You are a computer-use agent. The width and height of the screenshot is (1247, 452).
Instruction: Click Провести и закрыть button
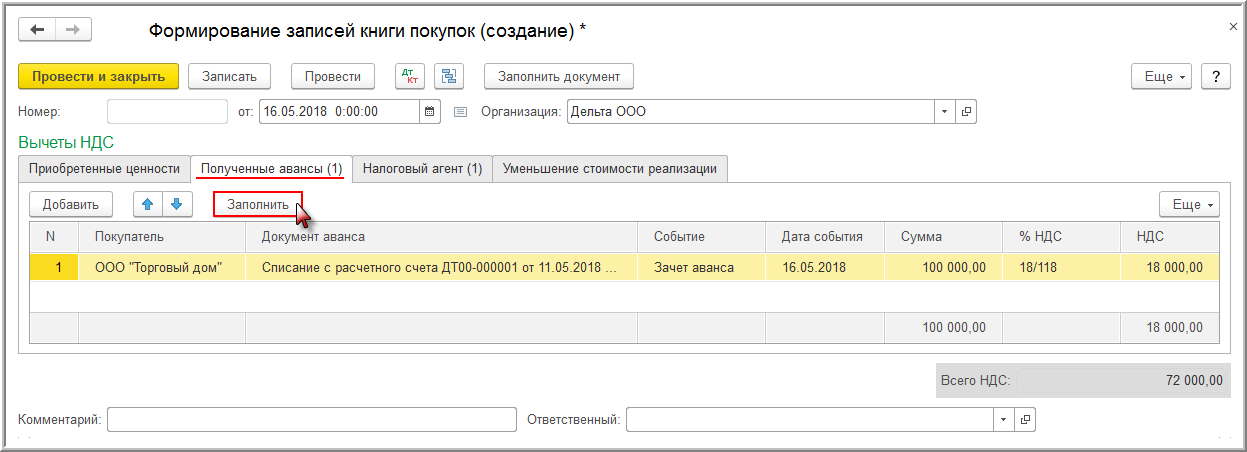coord(98,76)
